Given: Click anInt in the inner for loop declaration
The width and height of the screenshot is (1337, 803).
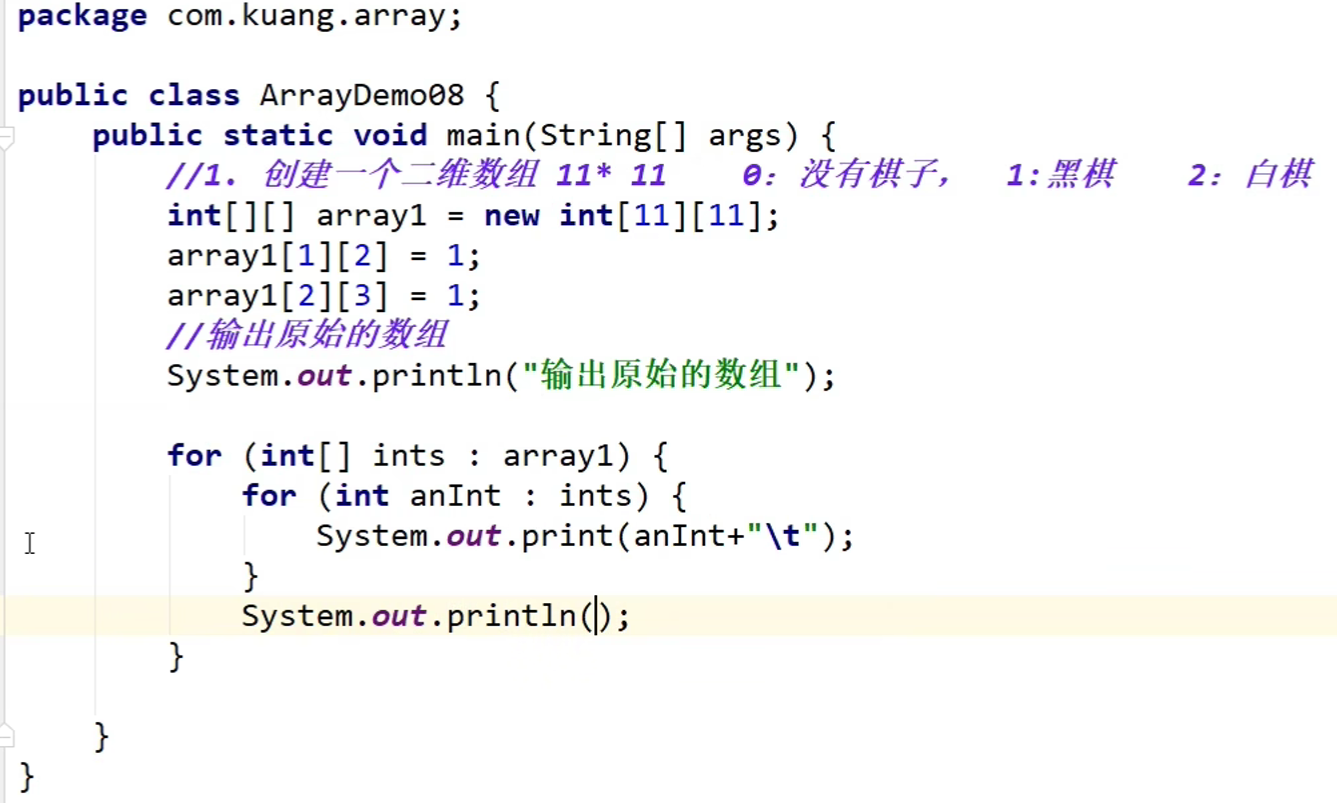Looking at the screenshot, I should (x=454, y=496).
